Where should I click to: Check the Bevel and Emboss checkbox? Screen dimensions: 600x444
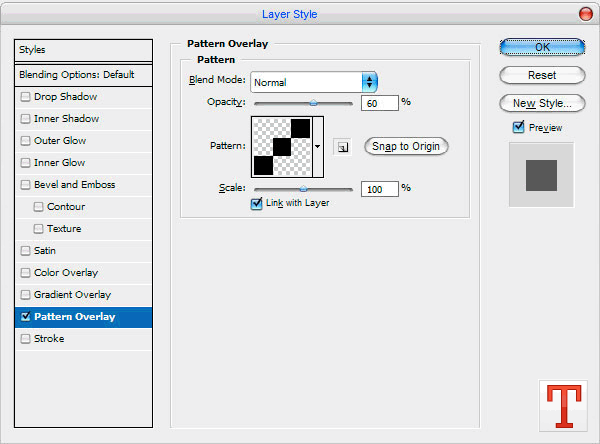tap(25, 185)
